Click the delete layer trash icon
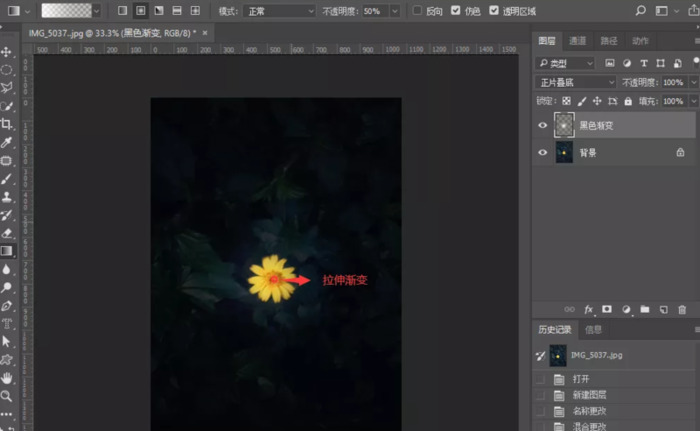Viewport: 700px width, 431px height. 682,309
